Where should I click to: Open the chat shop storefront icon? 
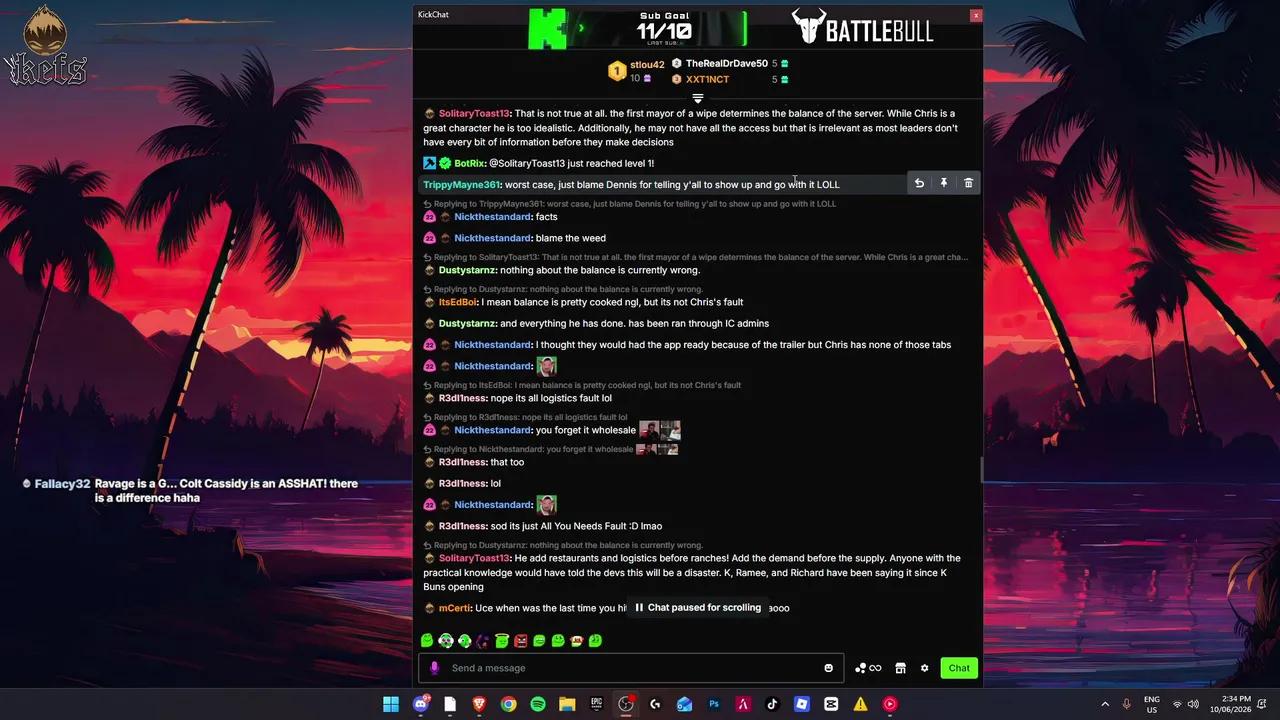[900, 668]
